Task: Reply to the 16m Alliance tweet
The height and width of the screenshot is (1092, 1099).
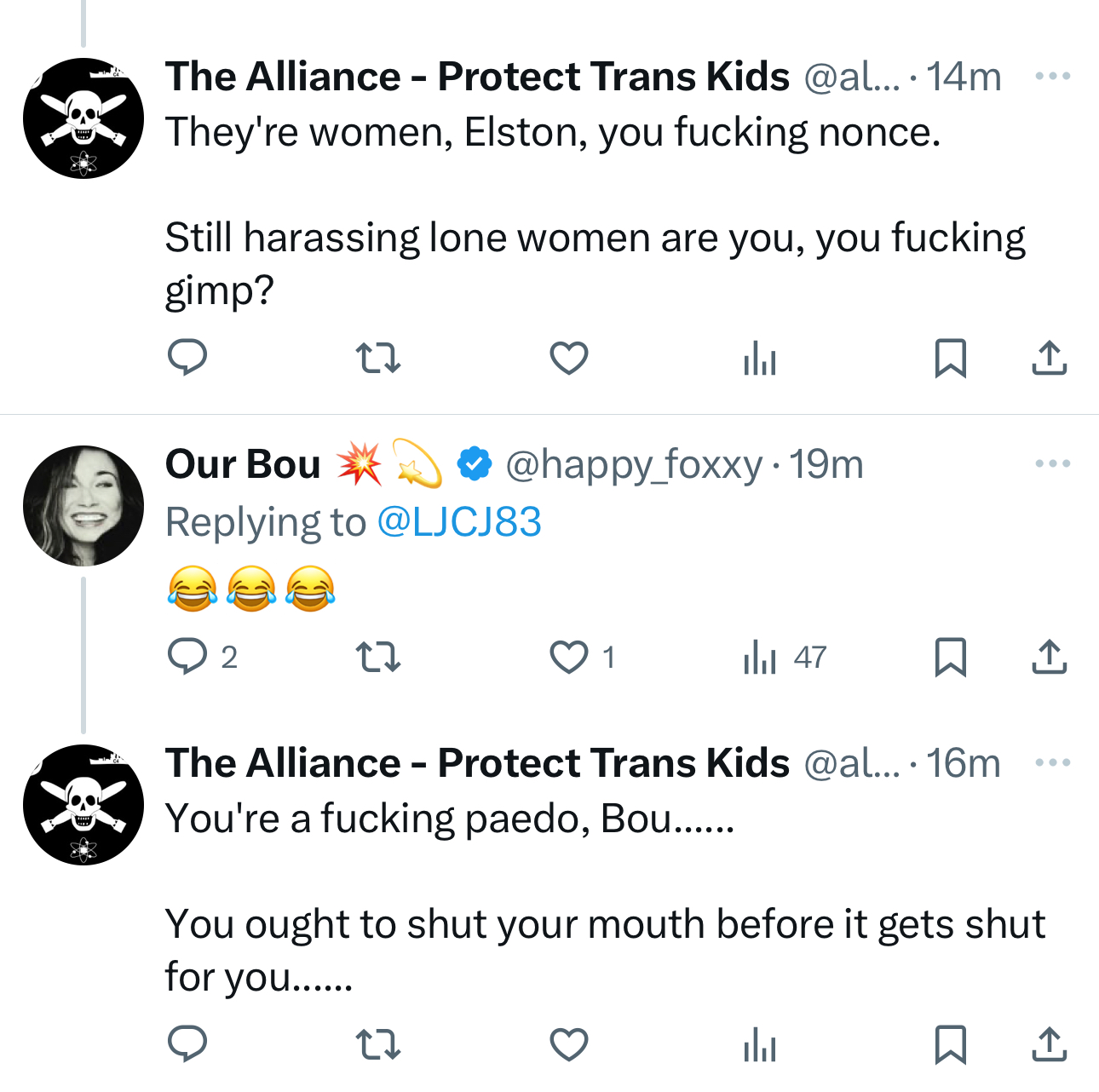Action: [187, 1044]
